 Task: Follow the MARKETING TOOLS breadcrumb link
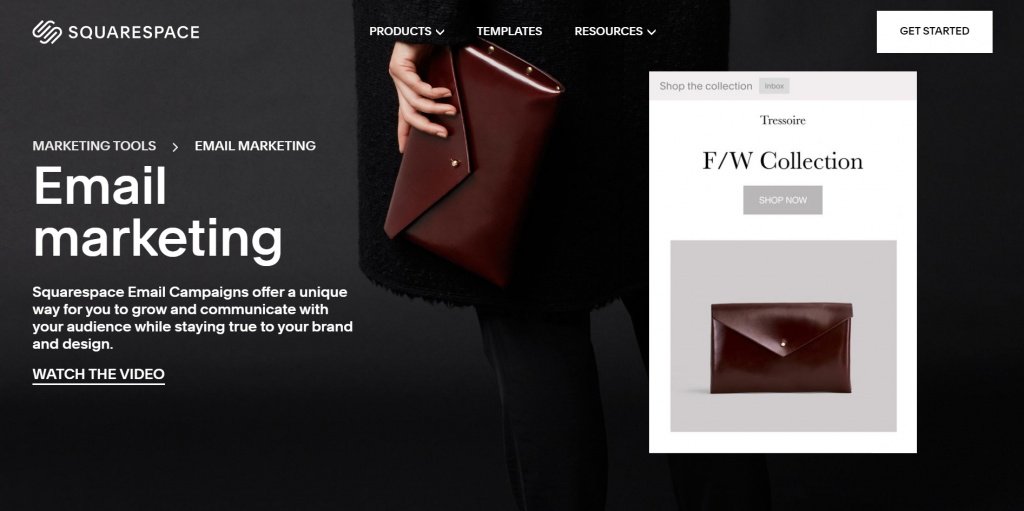click(94, 146)
